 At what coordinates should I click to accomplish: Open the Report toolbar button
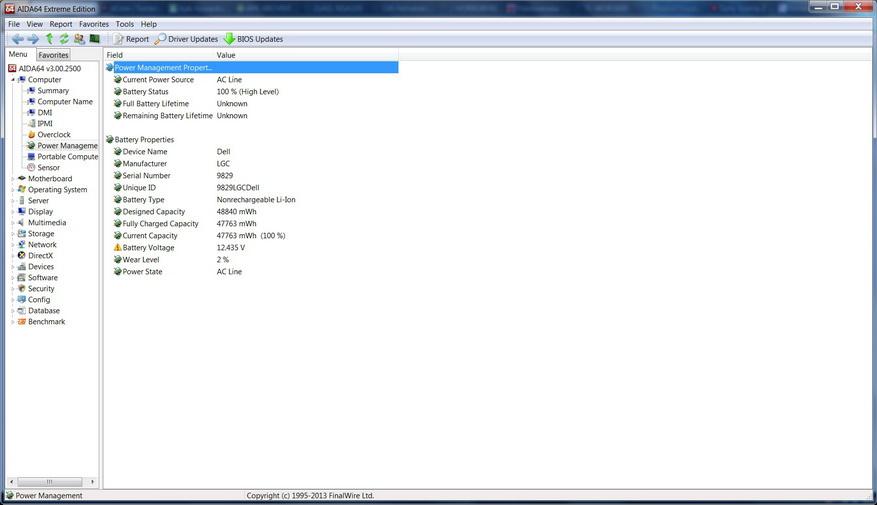pyautogui.click(x=131, y=39)
